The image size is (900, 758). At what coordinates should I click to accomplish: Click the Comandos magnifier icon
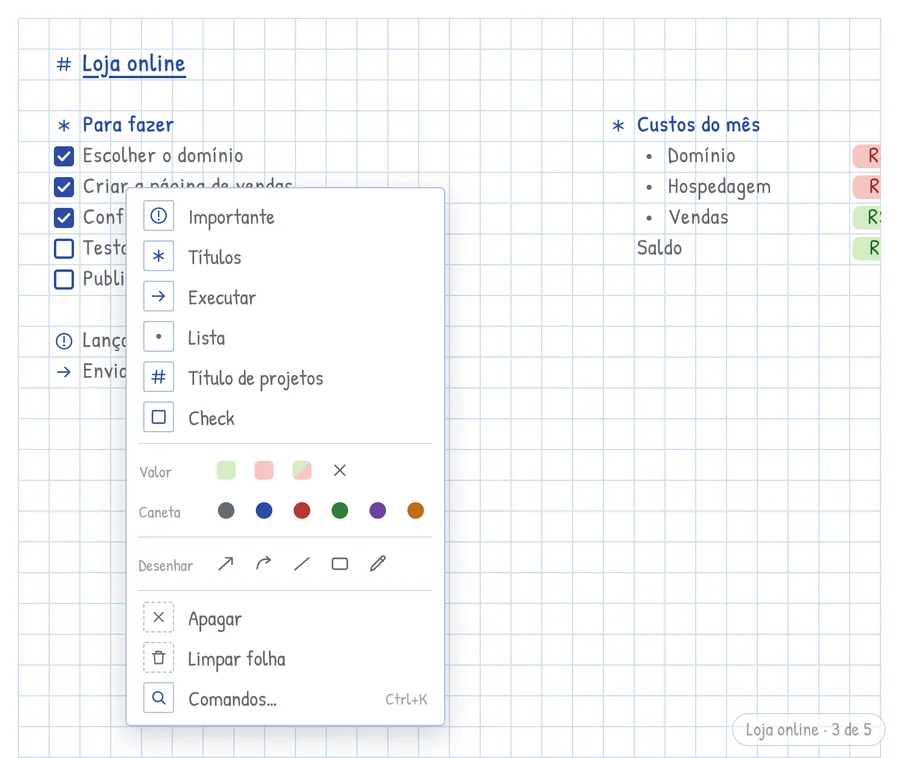pos(158,698)
